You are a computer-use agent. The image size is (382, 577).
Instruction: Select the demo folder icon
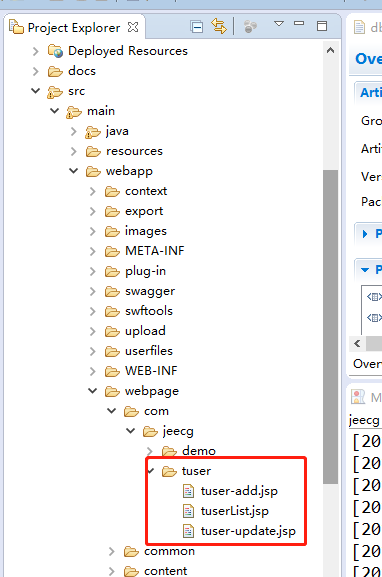point(169,451)
